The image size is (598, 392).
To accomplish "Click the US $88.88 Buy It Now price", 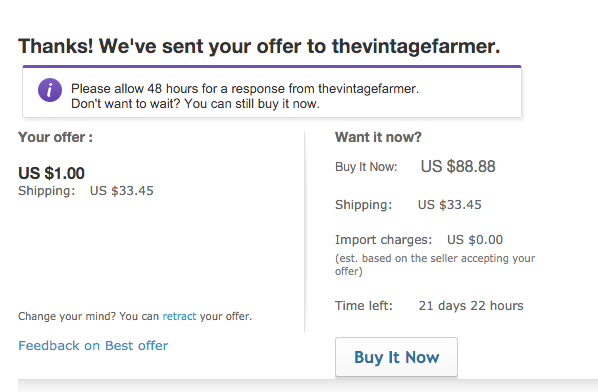I will 458,166.
